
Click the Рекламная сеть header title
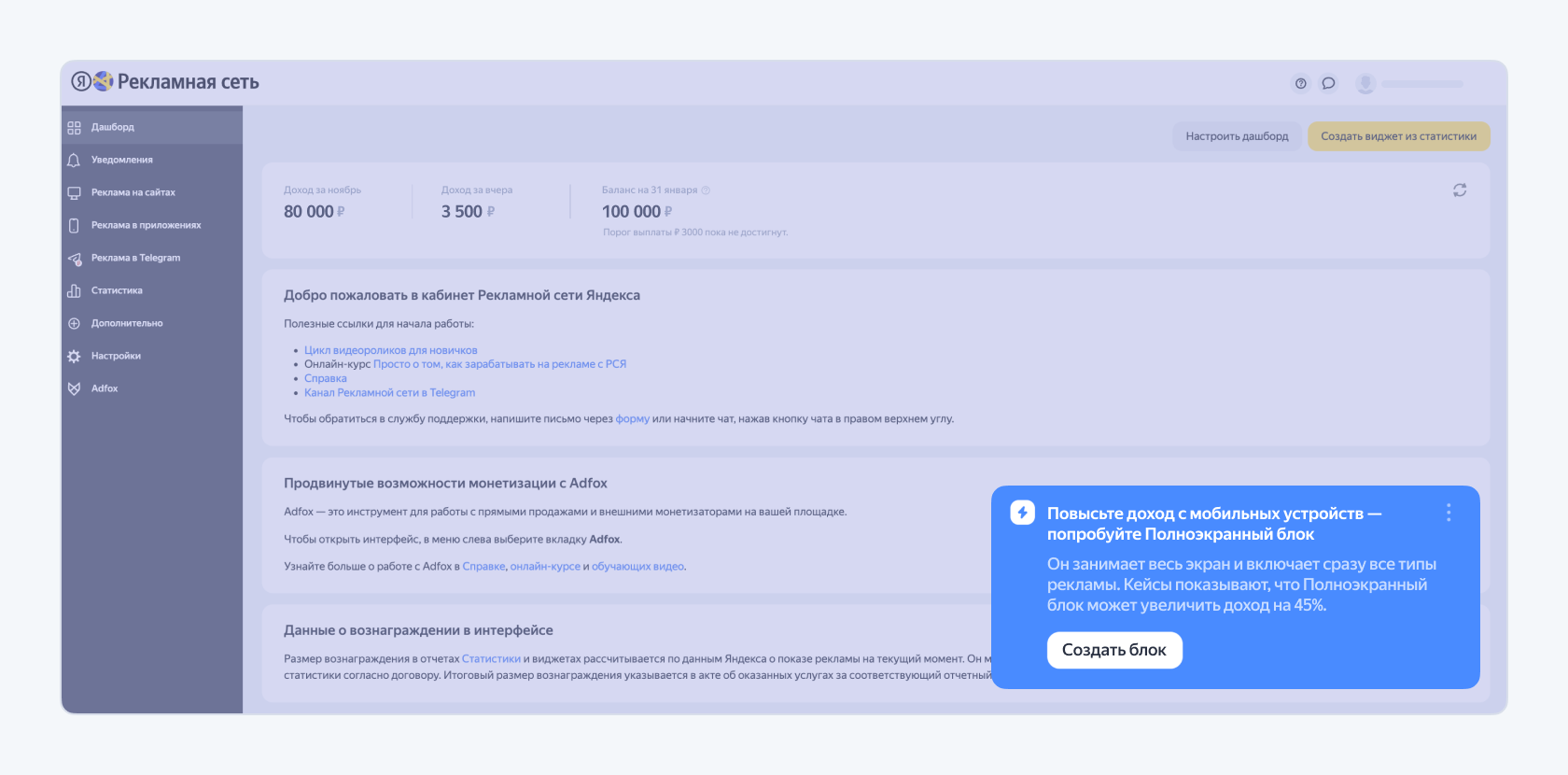189,82
